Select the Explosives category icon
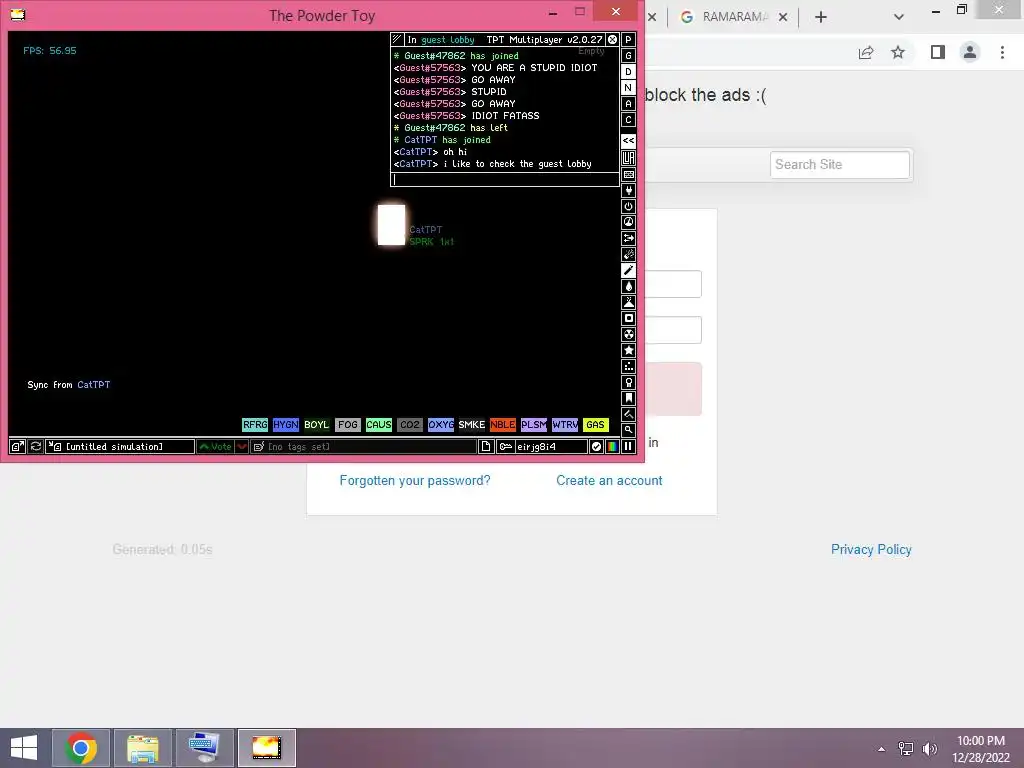Image resolution: width=1024 pixels, height=768 pixels. 628,254
